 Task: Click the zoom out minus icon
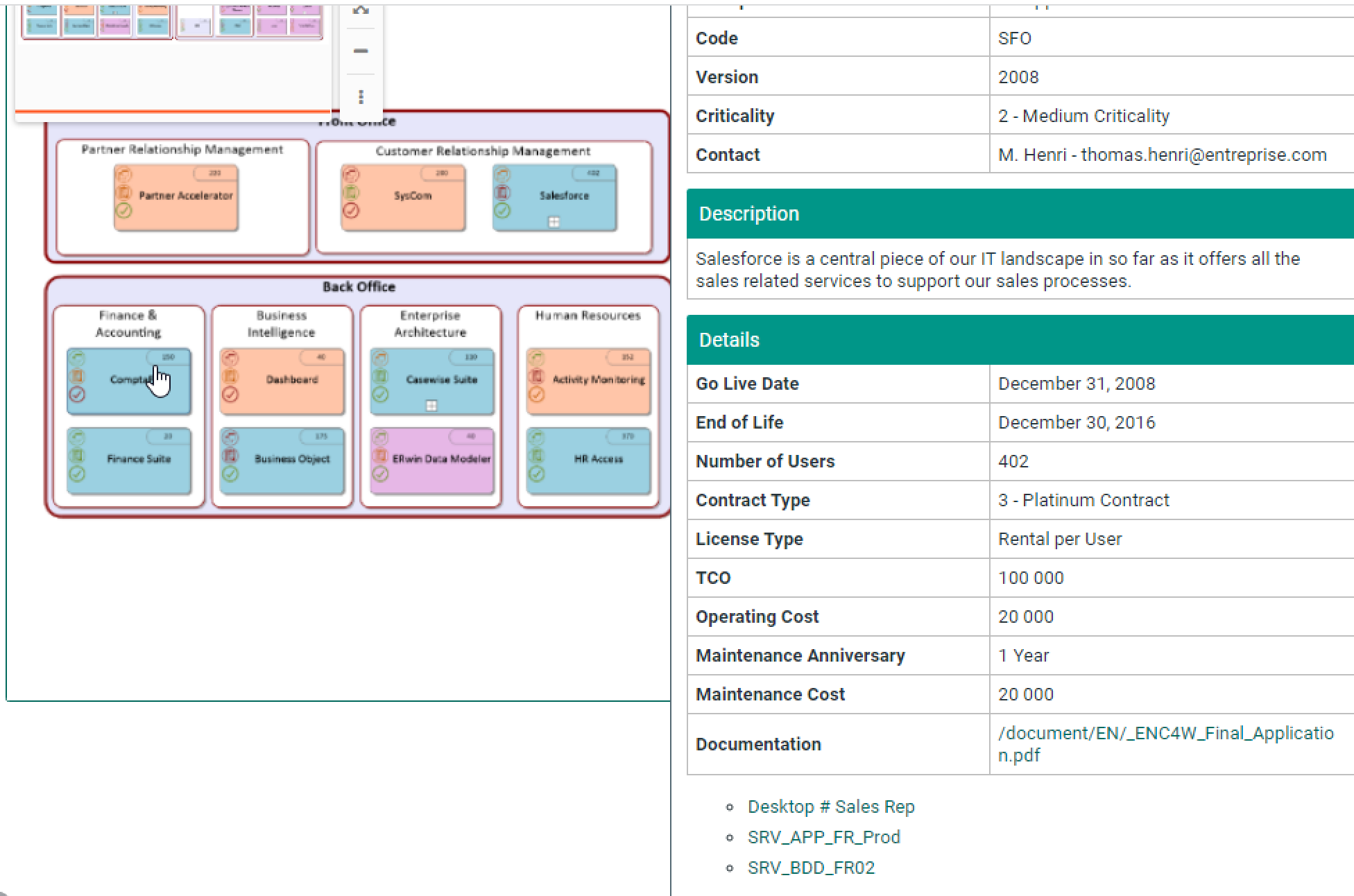tap(361, 51)
